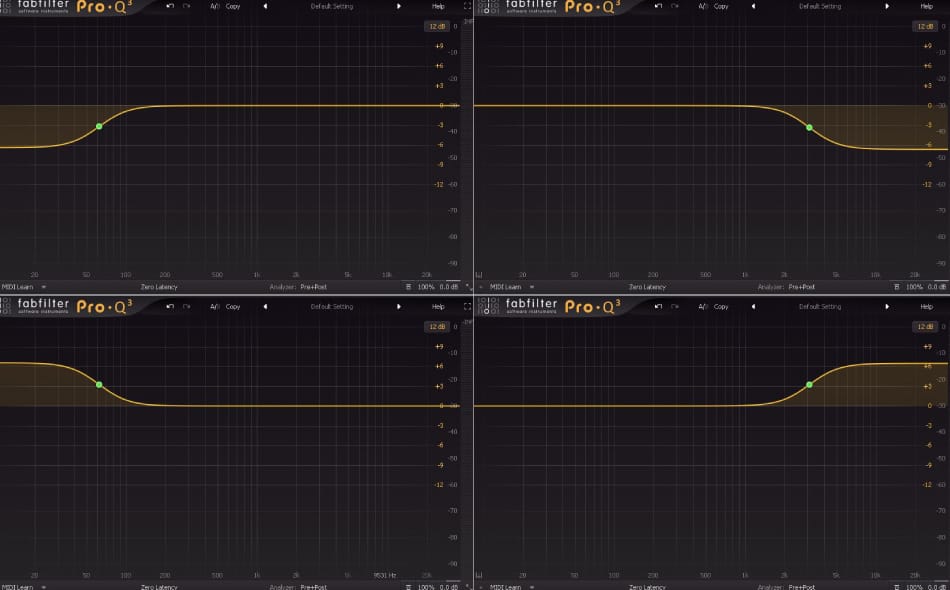Viewport: 950px width, 590px height.
Task: Open the 12 dB display range in top-left window
Action: (x=437, y=27)
